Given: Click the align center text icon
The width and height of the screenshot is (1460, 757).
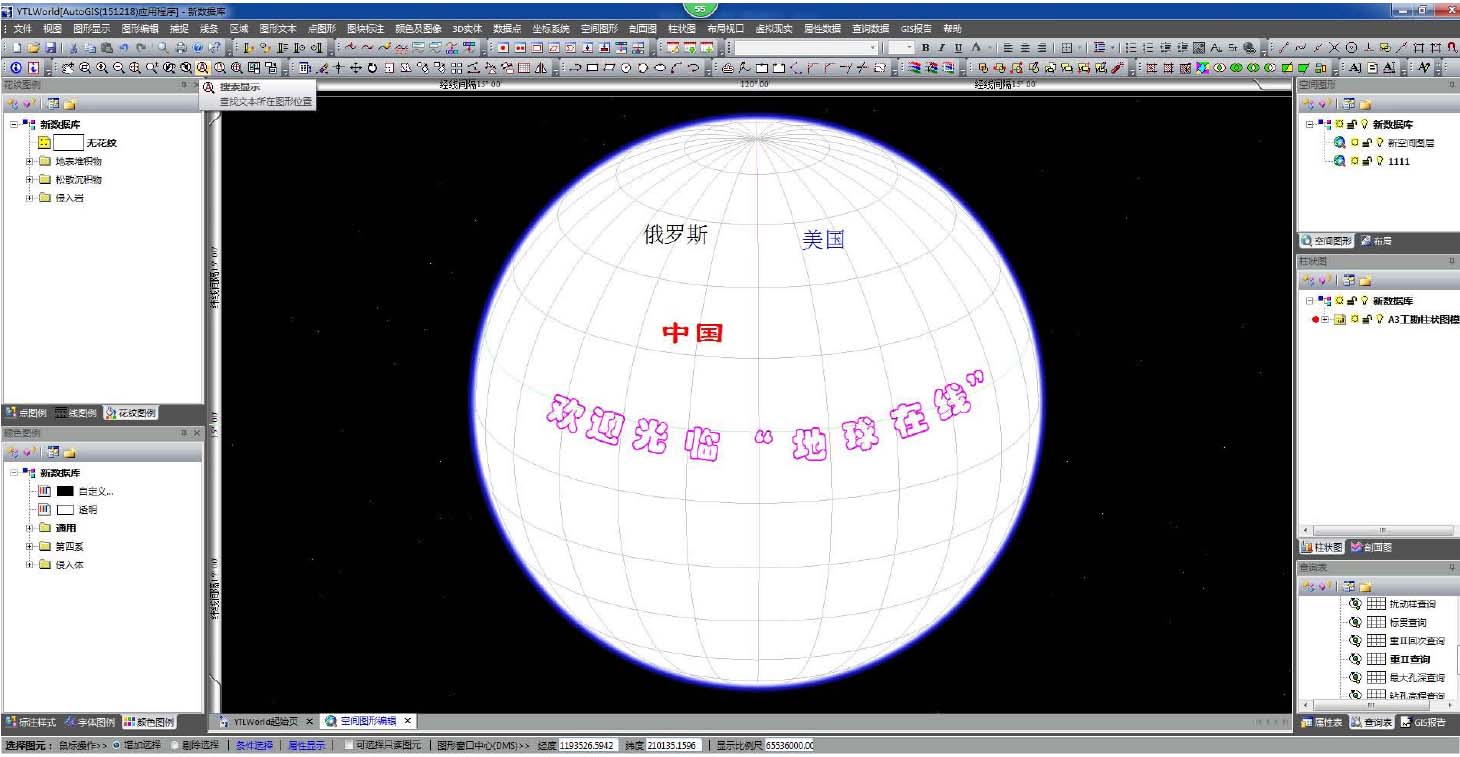Looking at the screenshot, I should (1025, 47).
